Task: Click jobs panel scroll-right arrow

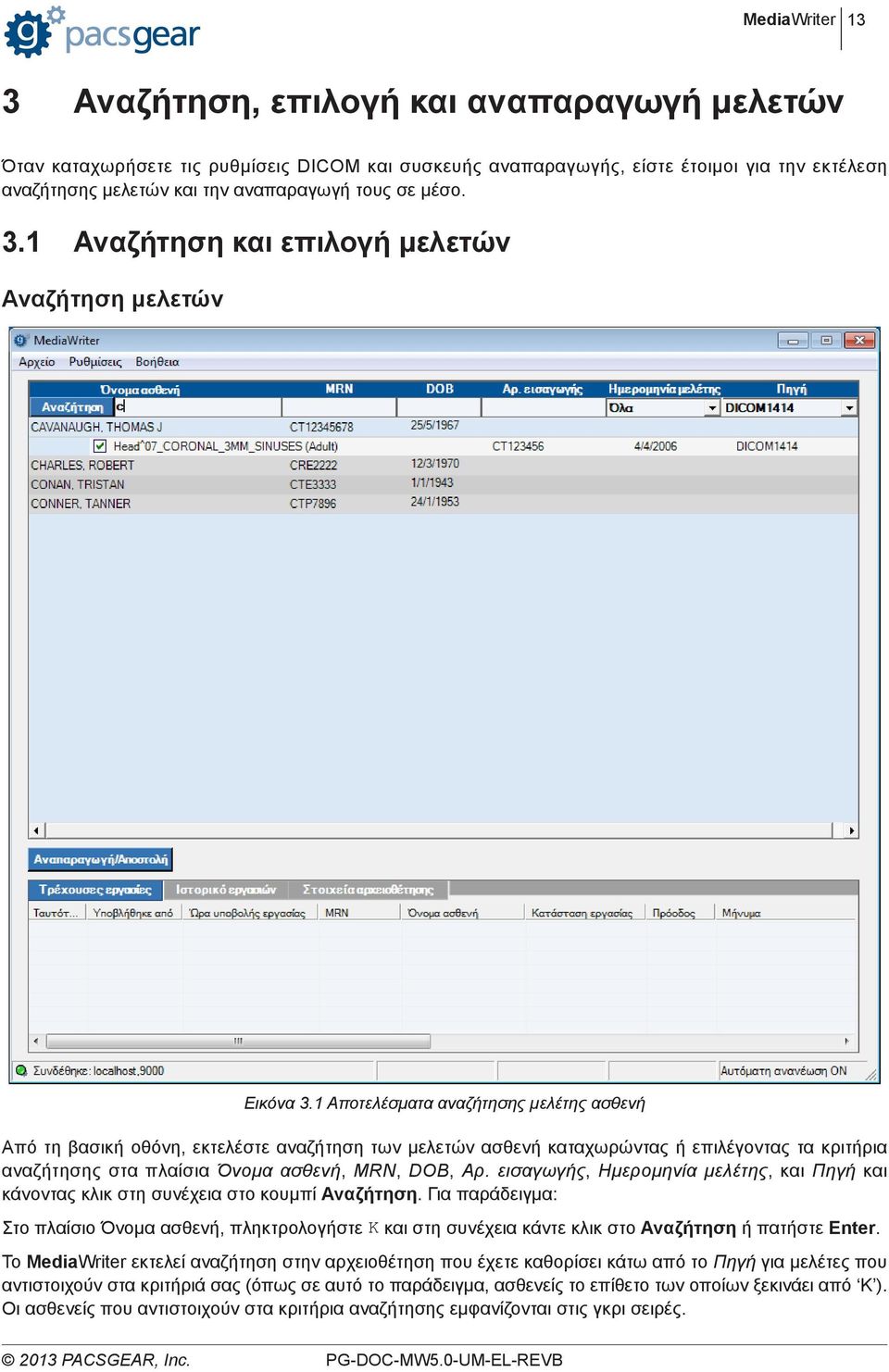Action: click(x=847, y=1041)
